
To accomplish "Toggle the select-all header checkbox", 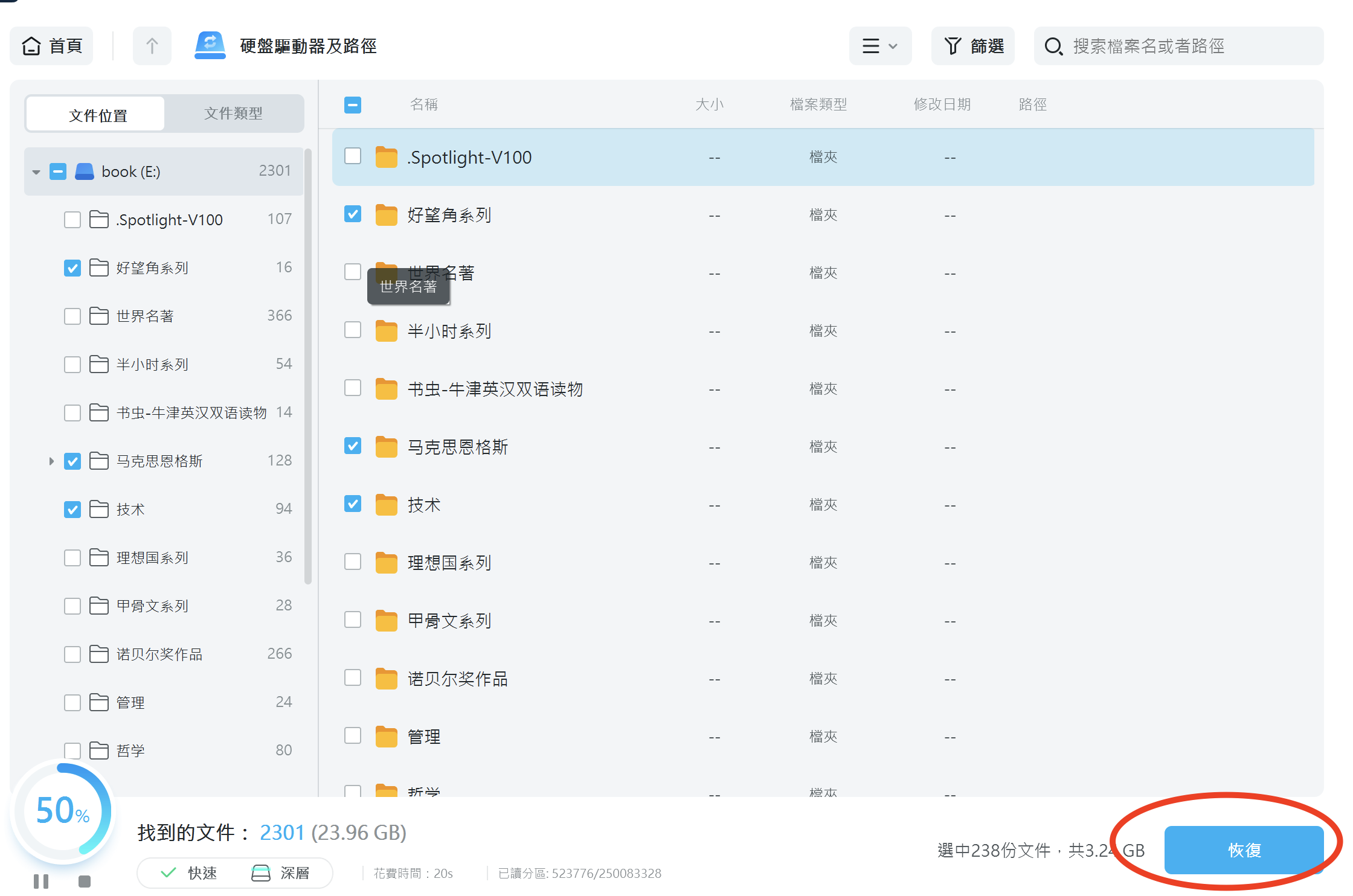I will pyautogui.click(x=353, y=105).
